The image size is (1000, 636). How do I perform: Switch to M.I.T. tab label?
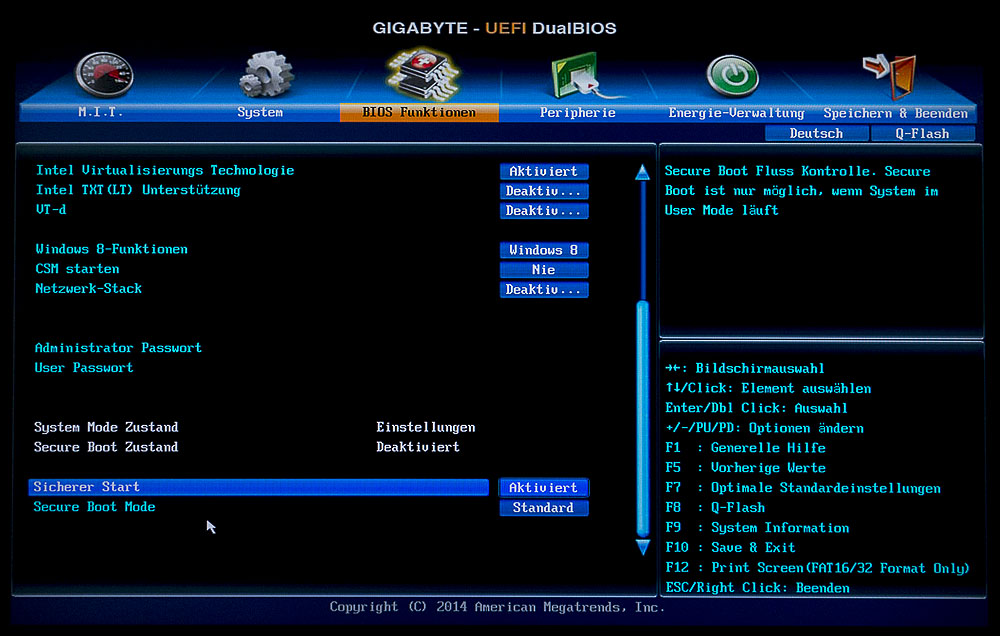pyautogui.click(x=100, y=112)
